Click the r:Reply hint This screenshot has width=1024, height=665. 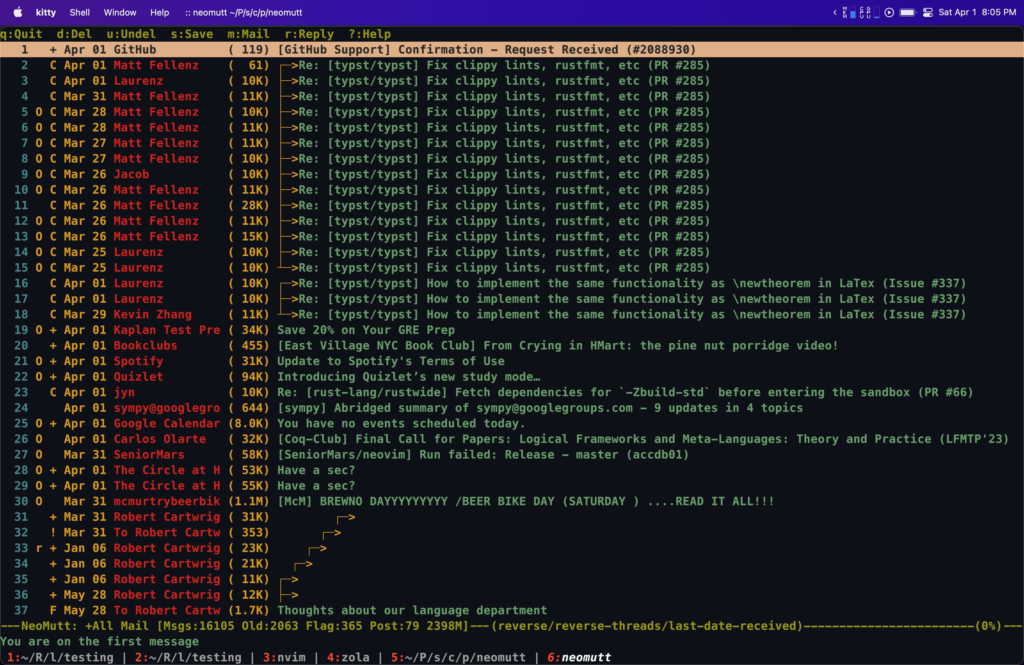pyautogui.click(x=309, y=34)
